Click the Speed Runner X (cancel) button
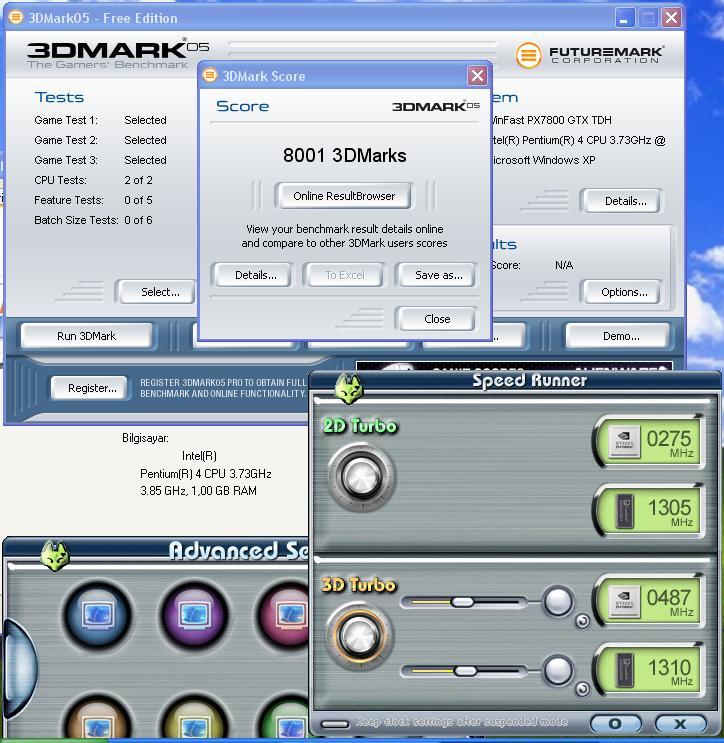Viewport: 724px width, 743px height. (x=680, y=724)
